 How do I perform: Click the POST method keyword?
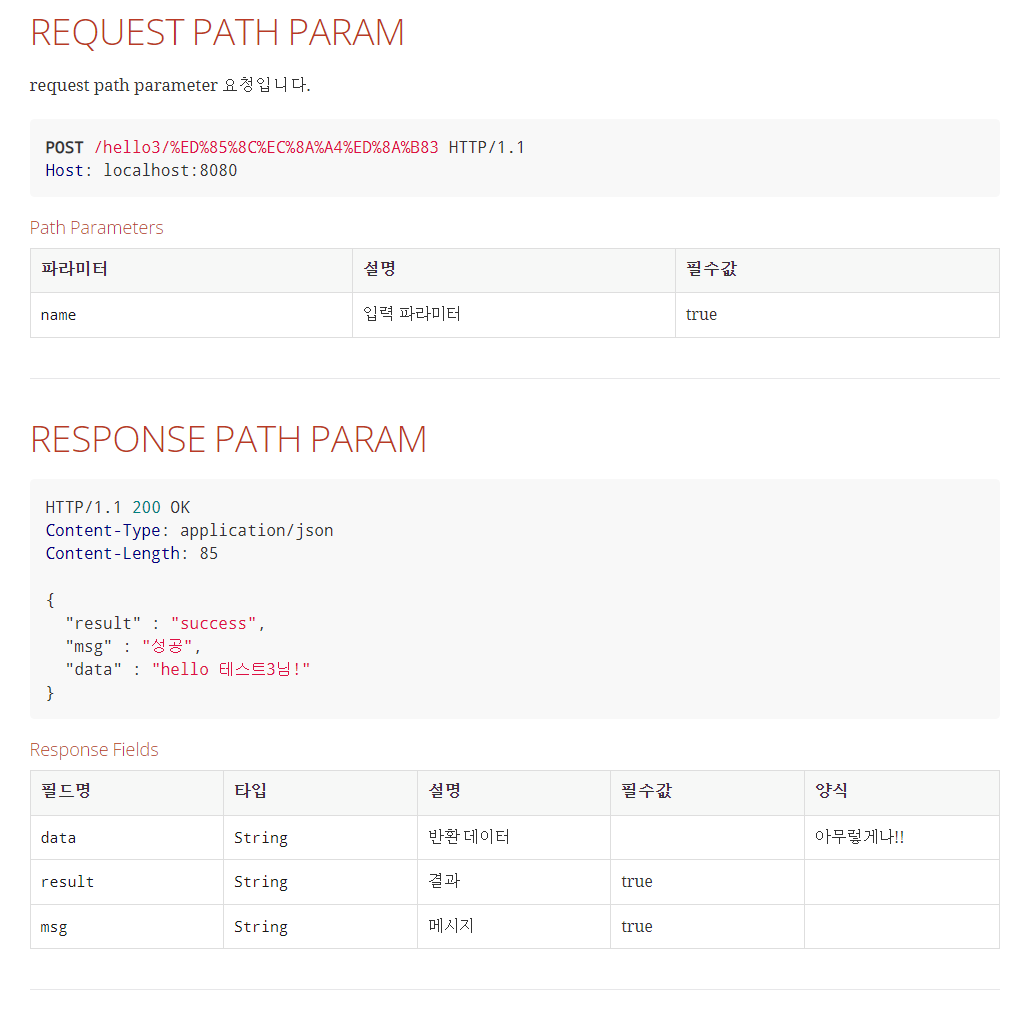[64, 147]
